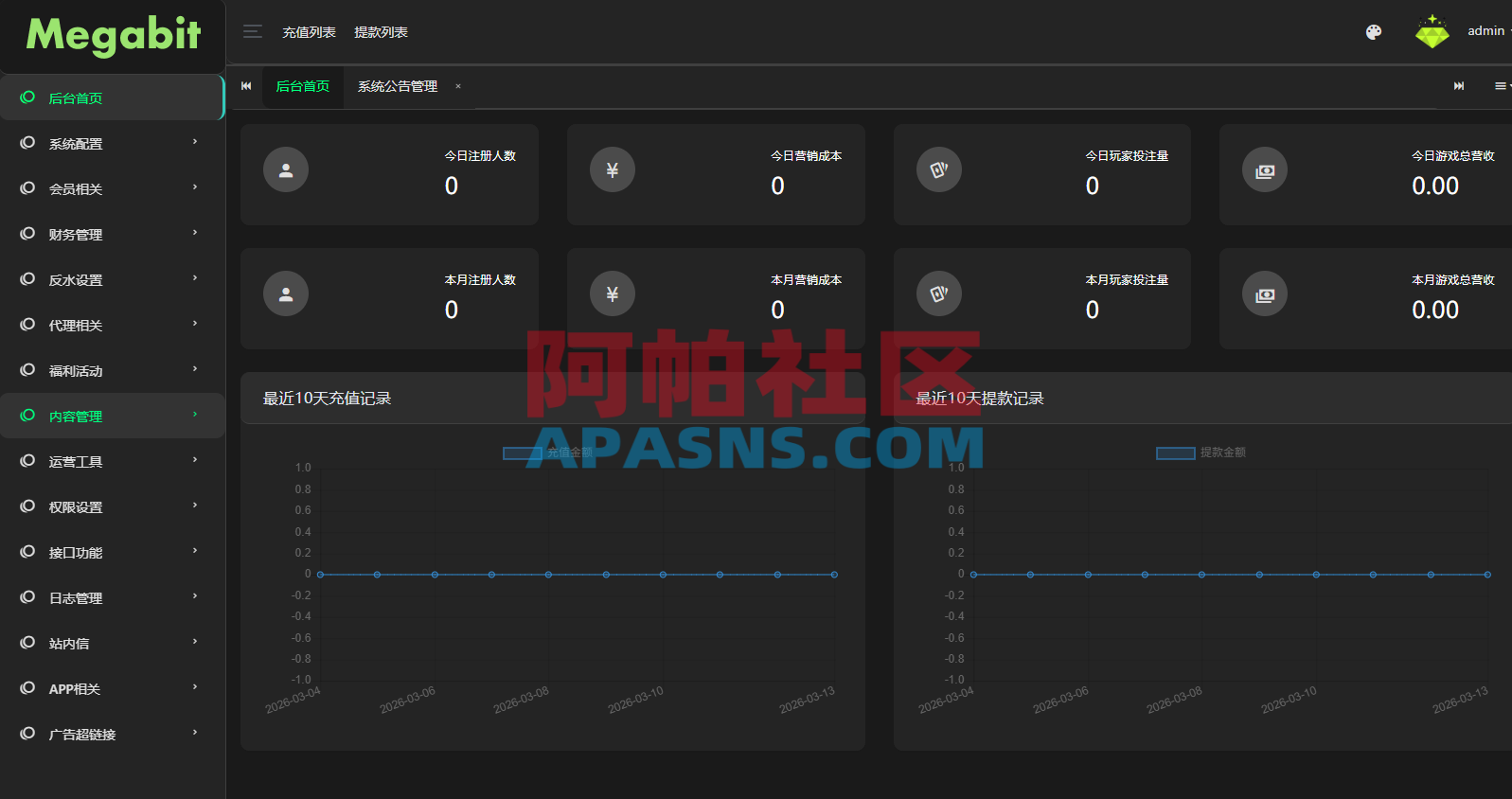The image size is (1512, 799).
Task: Toggle the 提款金额 chart legend
Action: (x=1201, y=453)
